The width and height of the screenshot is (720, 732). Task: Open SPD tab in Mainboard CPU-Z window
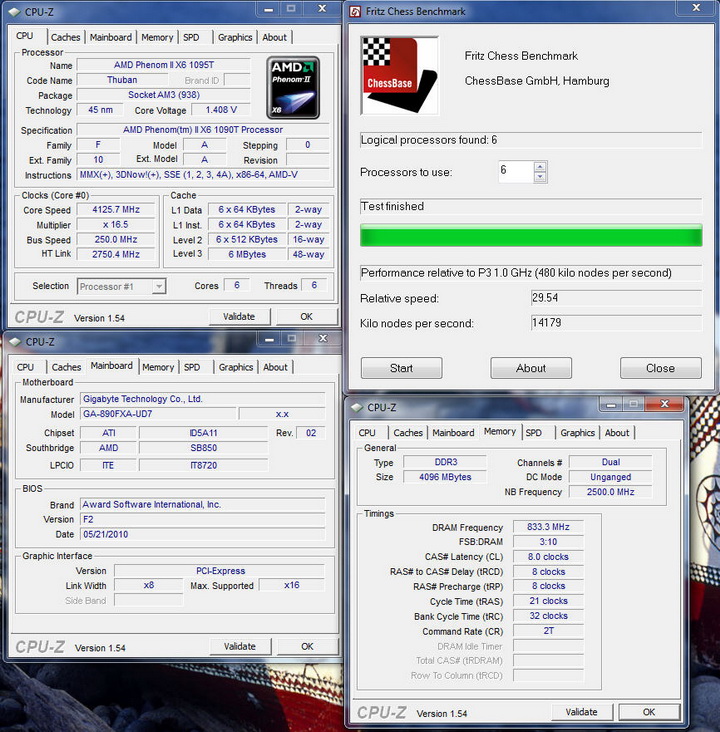tap(192, 367)
